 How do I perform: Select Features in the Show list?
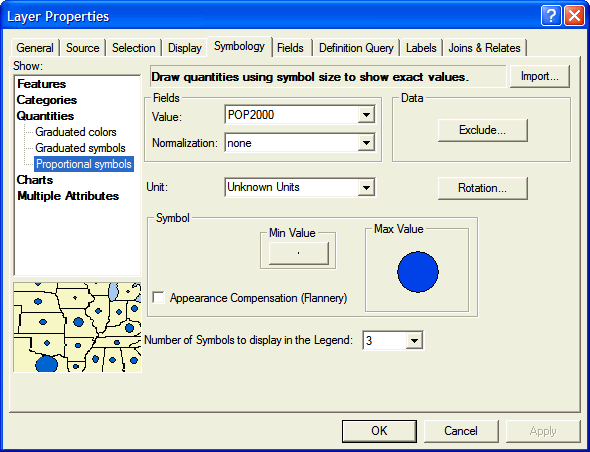(x=41, y=84)
